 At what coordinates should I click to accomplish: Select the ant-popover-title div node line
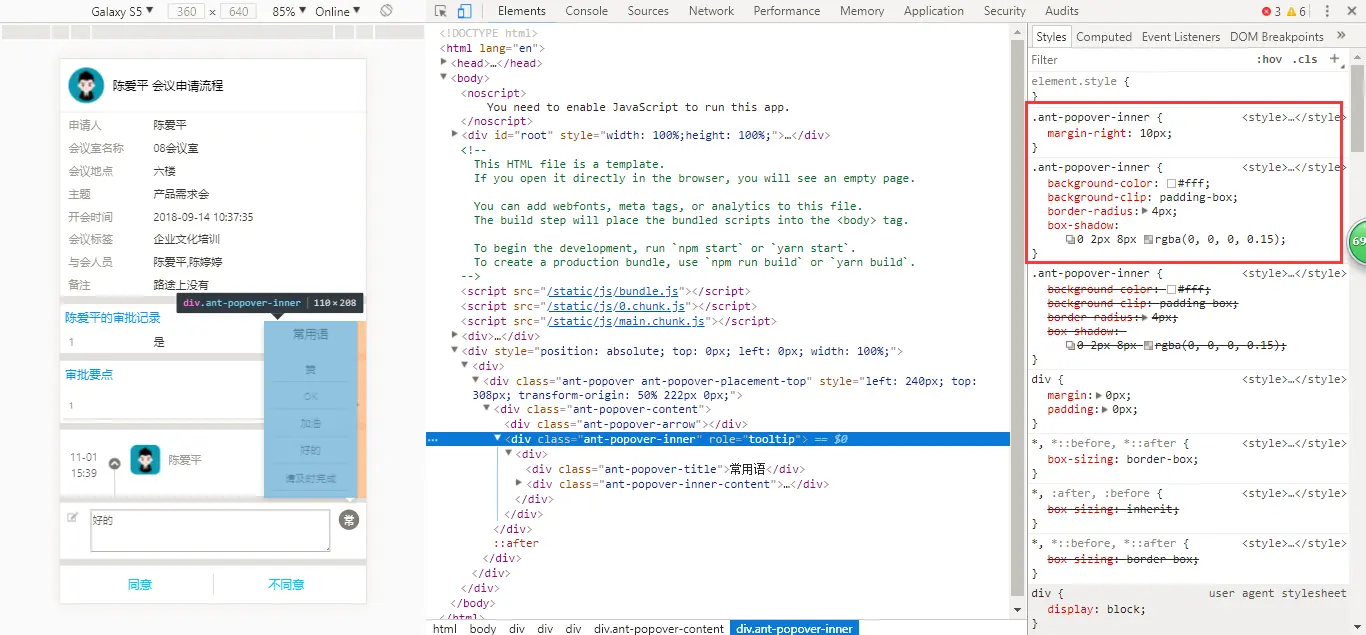tap(665, 469)
